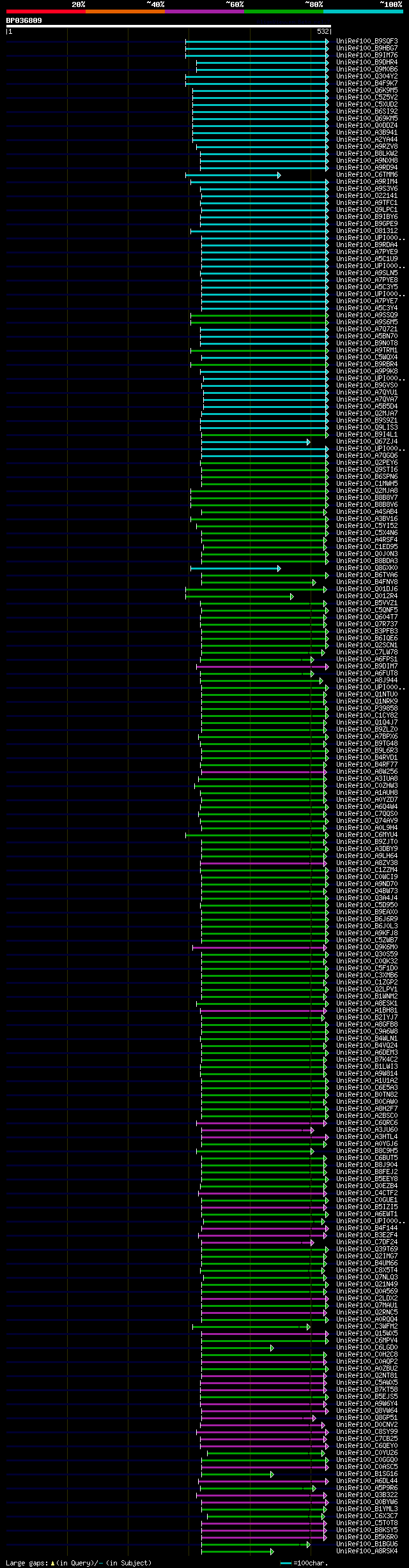Select the UniRef100_Q0DDZ4 entry

coord(367,126)
